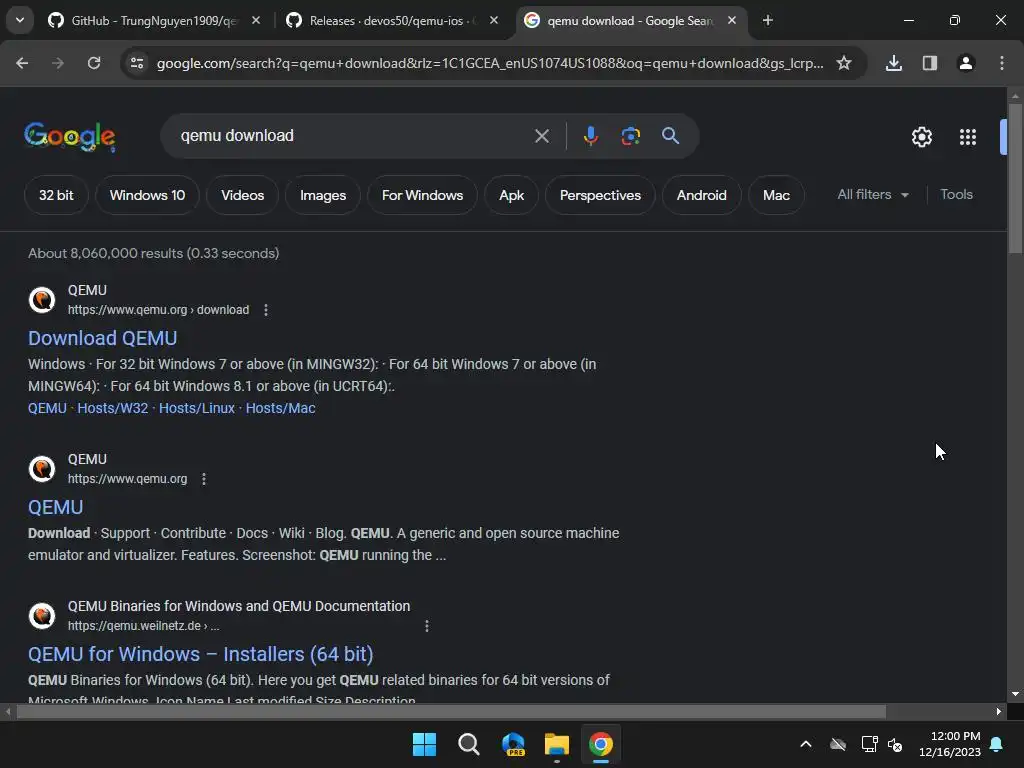The width and height of the screenshot is (1024, 768).
Task: Open the Hosts/Linux sitelink
Action: pyautogui.click(x=197, y=408)
